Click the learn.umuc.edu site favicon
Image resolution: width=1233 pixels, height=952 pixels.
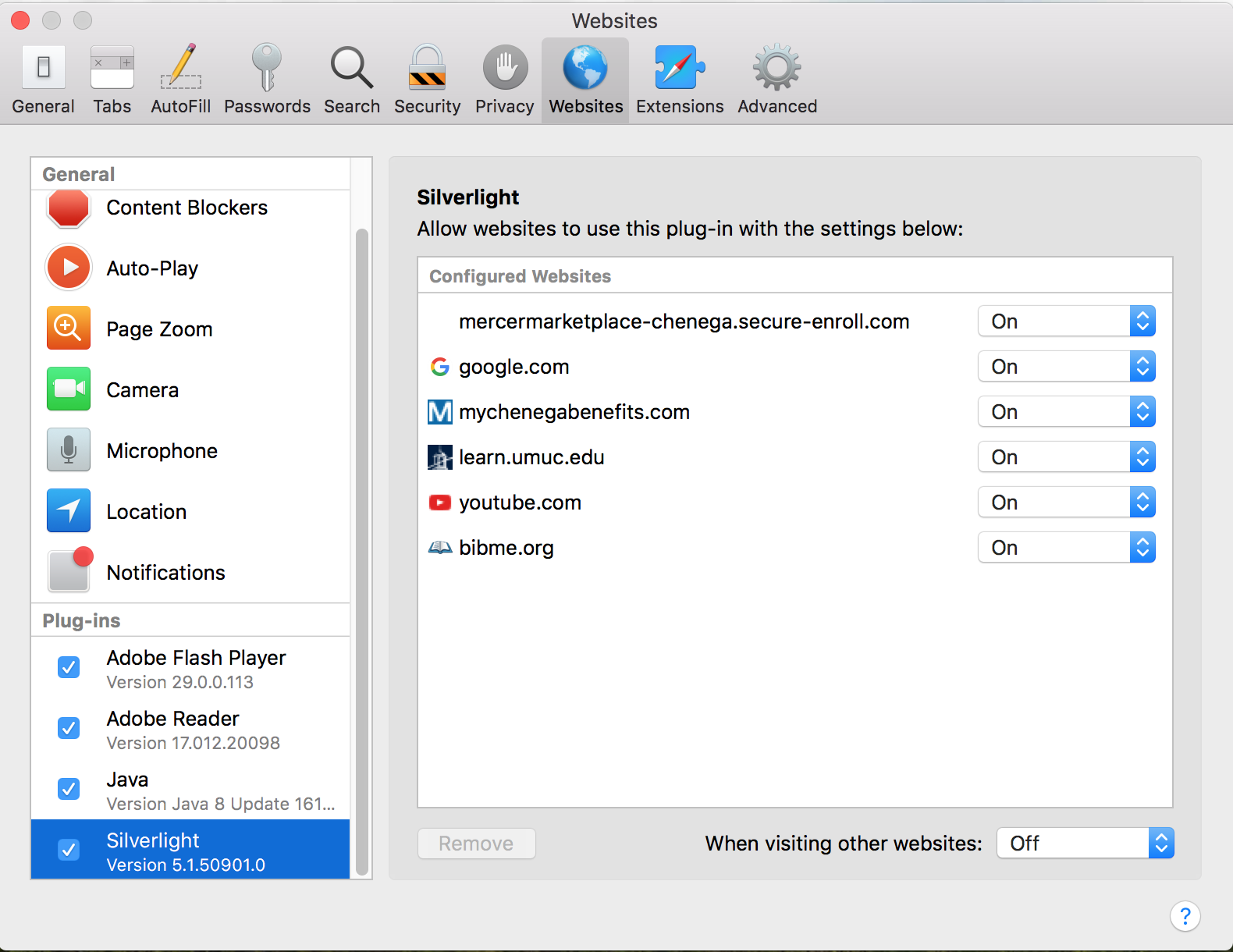coord(440,457)
